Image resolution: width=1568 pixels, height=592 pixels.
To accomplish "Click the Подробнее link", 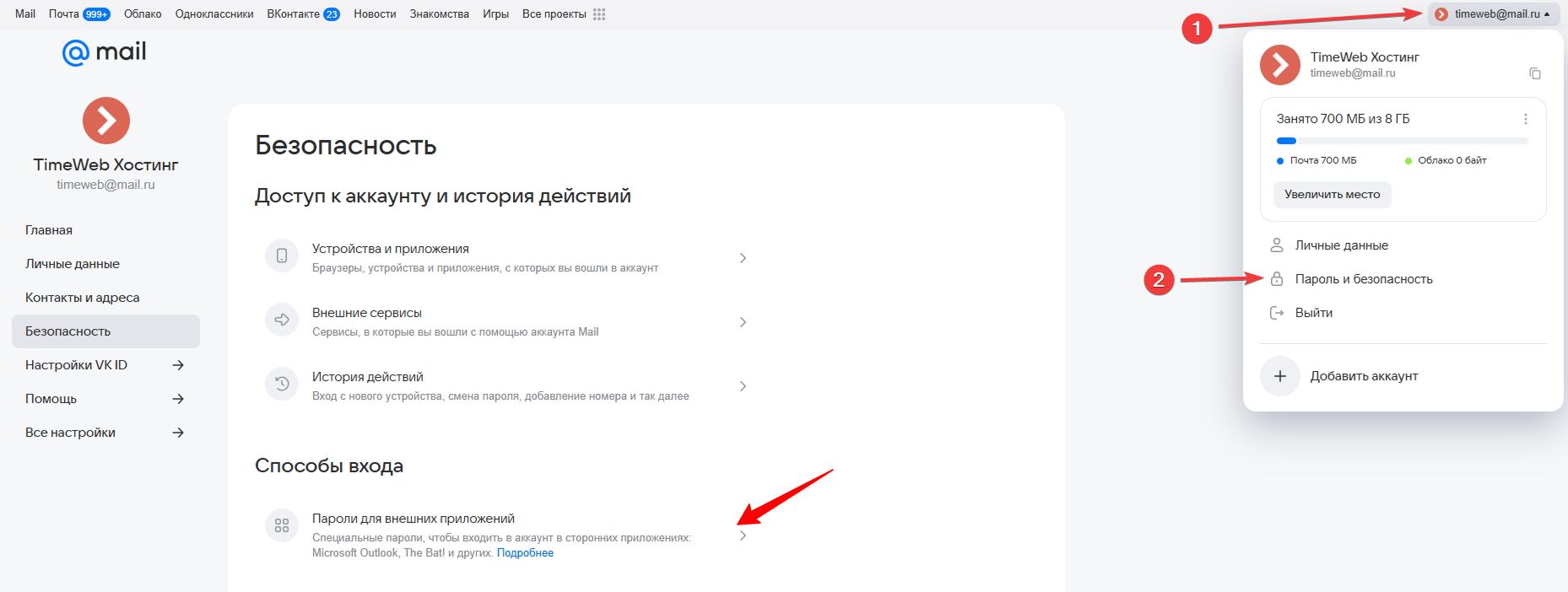I will [525, 553].
